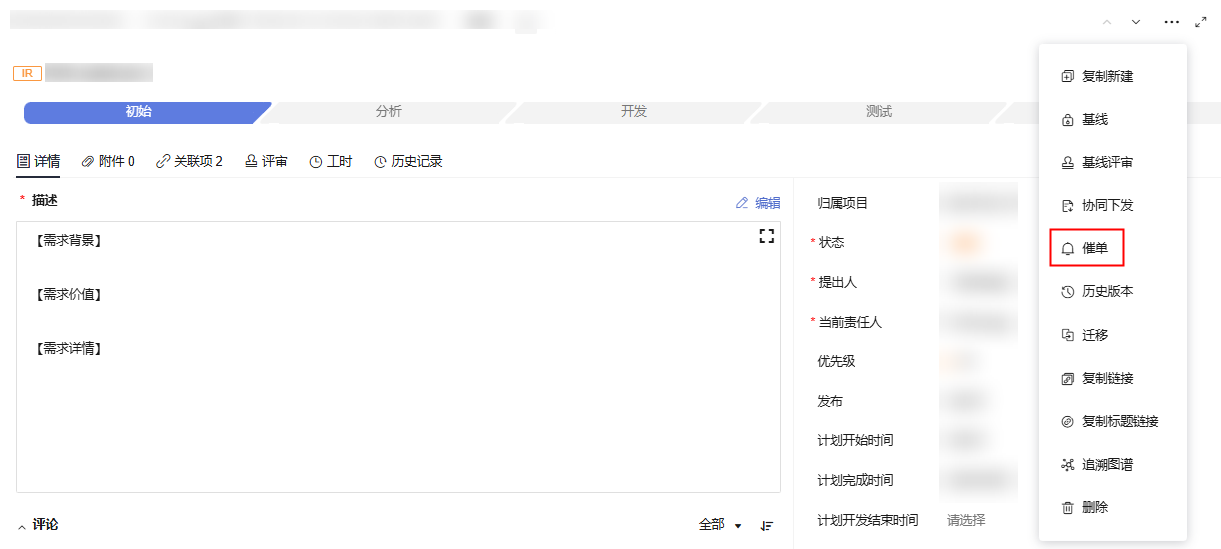Click the 优先级 field value
This screenshot has width=1221, height=549.
[960, 362]
